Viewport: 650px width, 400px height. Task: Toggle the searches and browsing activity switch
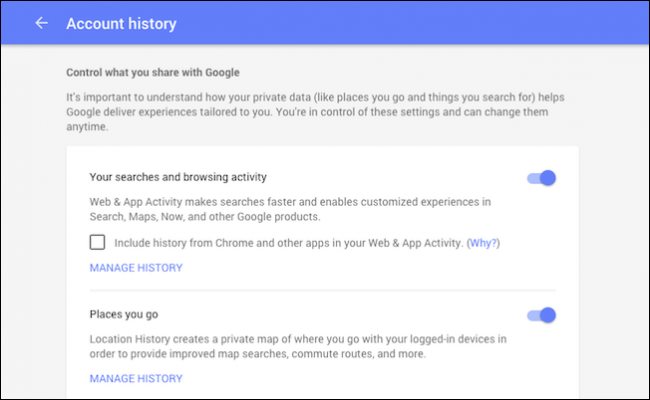point(541,178)
